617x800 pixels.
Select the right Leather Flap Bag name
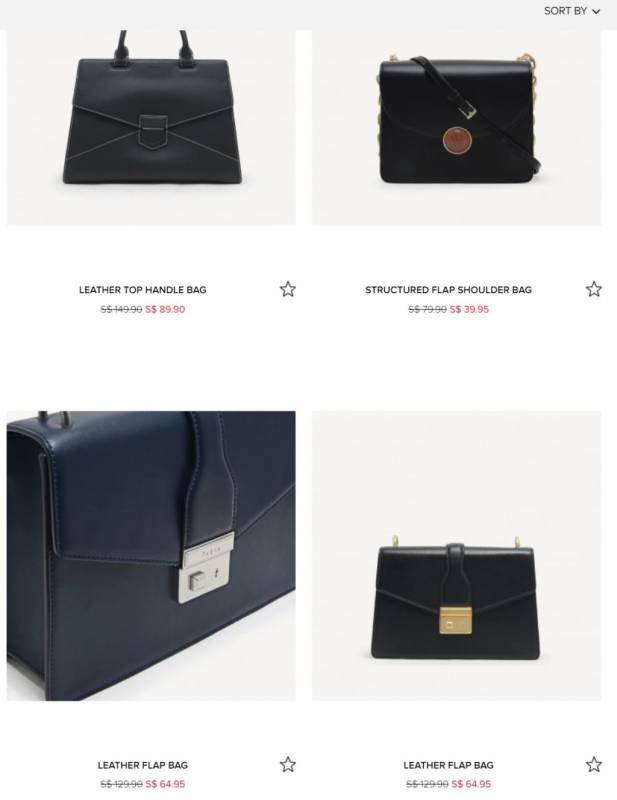click(449, 765)
